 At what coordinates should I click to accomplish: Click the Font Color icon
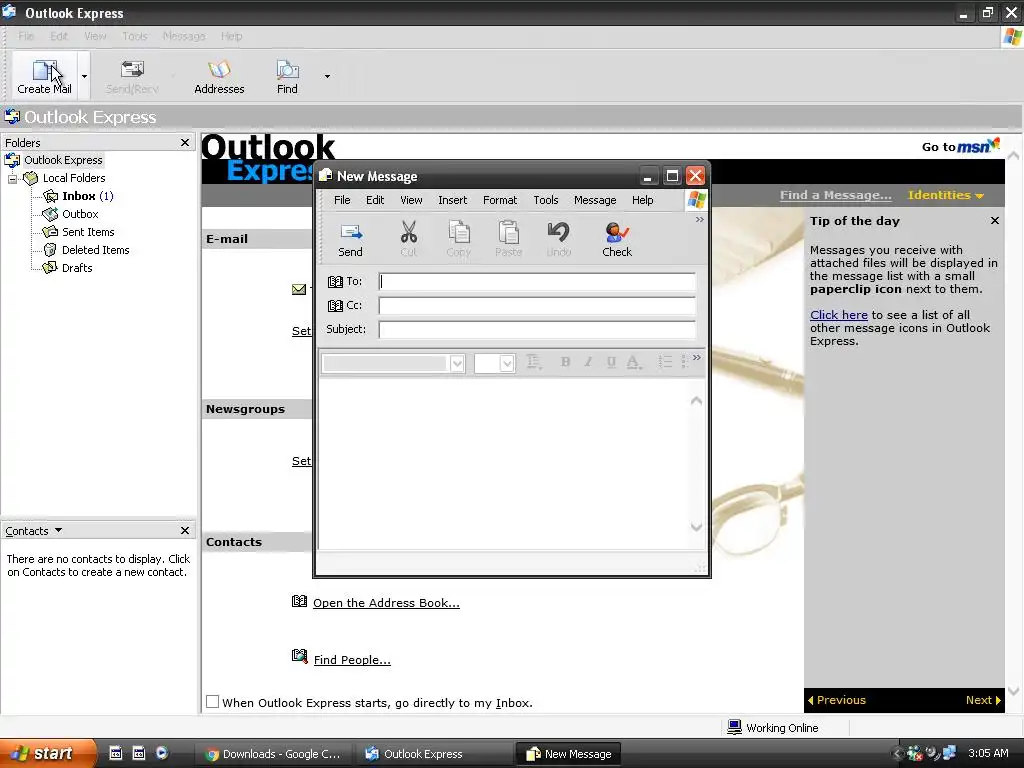click(x=633, y=362)
